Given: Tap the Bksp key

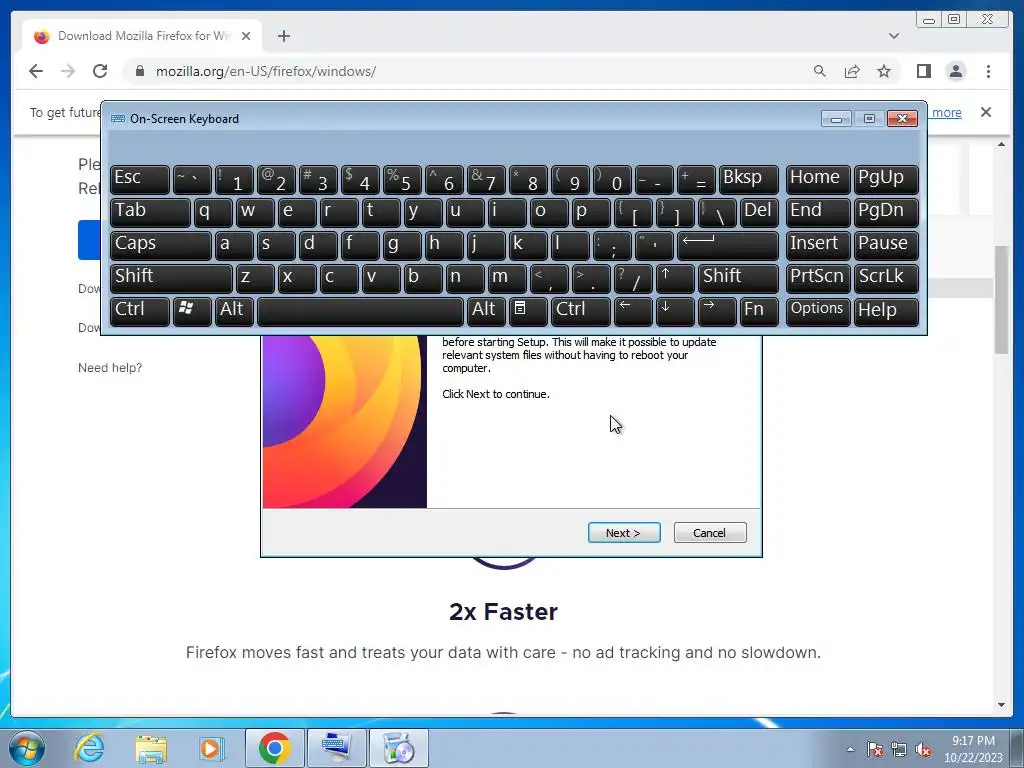Looking at the screenshot, I should [748, 179].
